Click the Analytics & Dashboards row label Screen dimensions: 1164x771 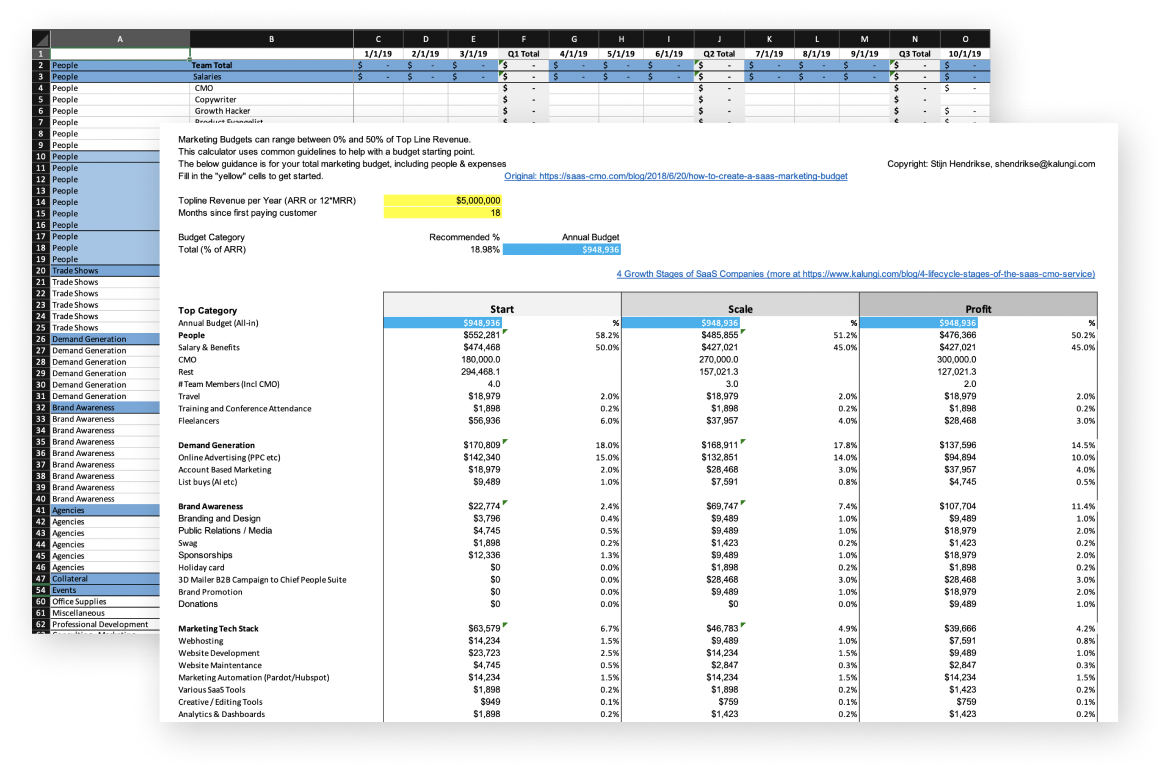click(x=221, y=715)
